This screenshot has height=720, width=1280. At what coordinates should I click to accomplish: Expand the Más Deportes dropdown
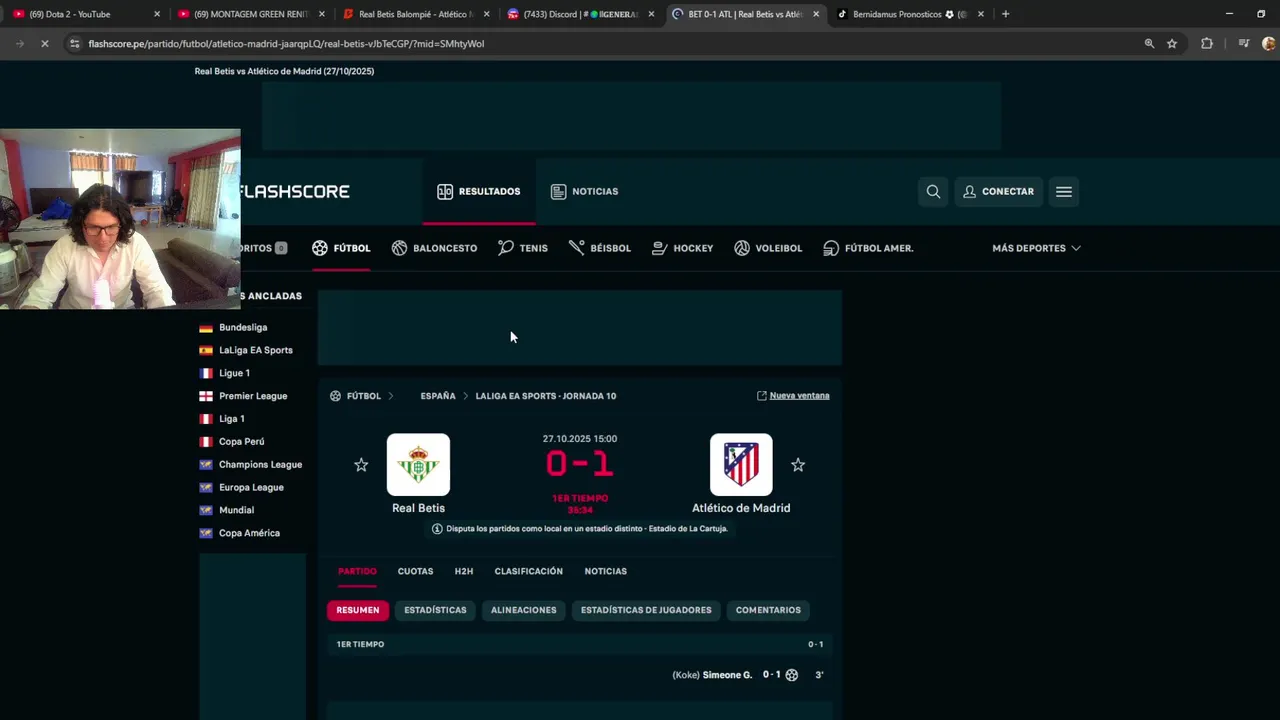[1036, 248]
